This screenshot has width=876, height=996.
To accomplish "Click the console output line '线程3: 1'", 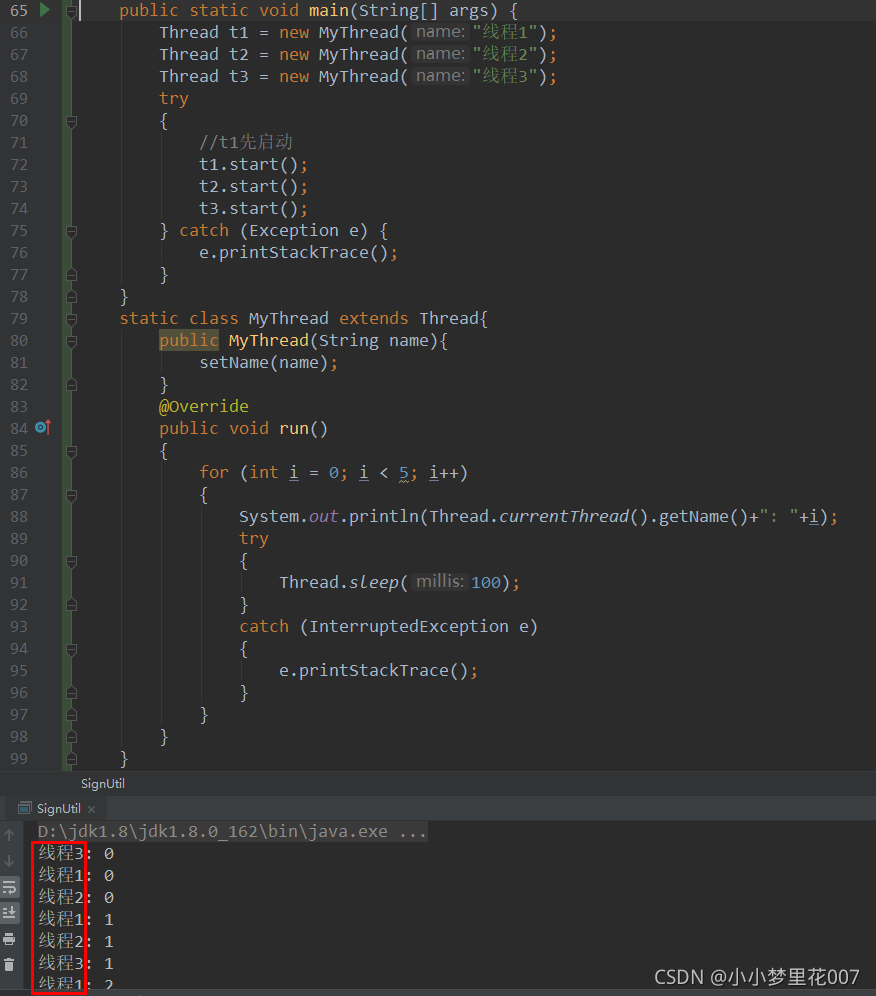I will [x=76, y=964].
